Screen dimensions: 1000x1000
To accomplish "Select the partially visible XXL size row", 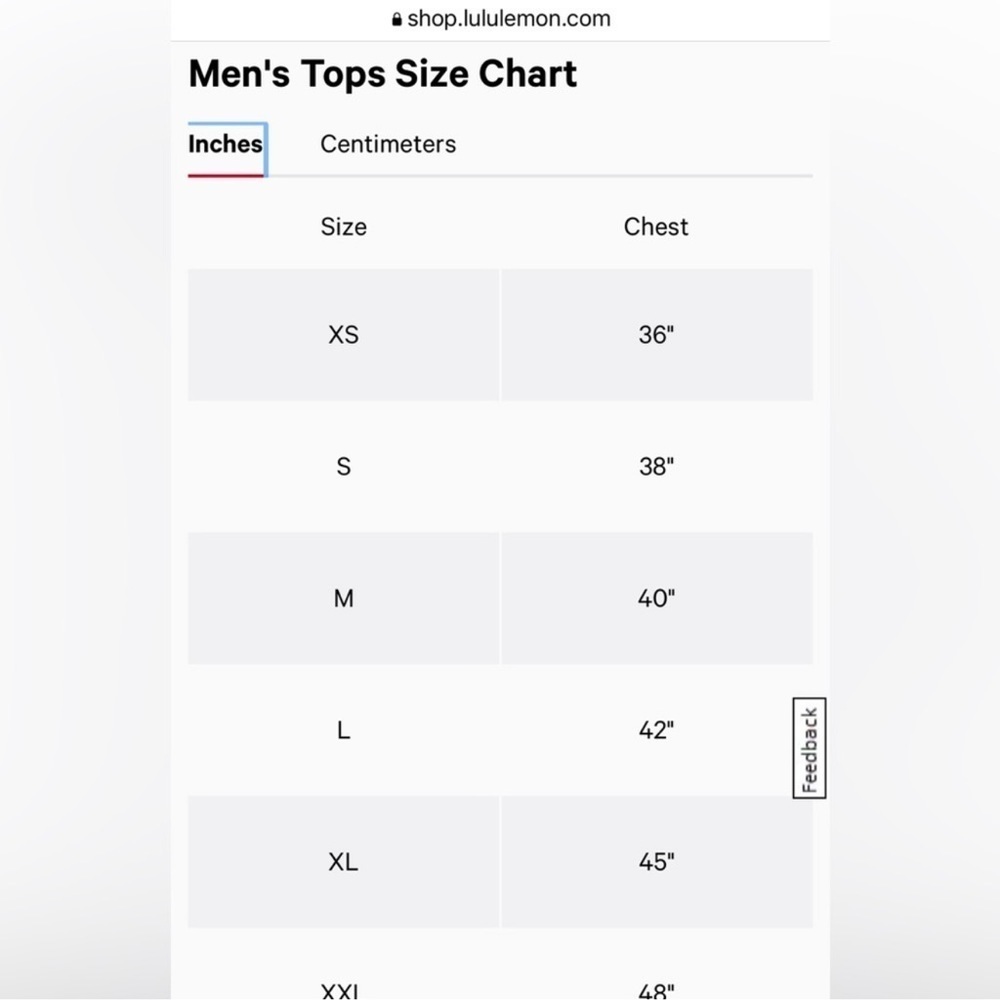I will [343, 990].
